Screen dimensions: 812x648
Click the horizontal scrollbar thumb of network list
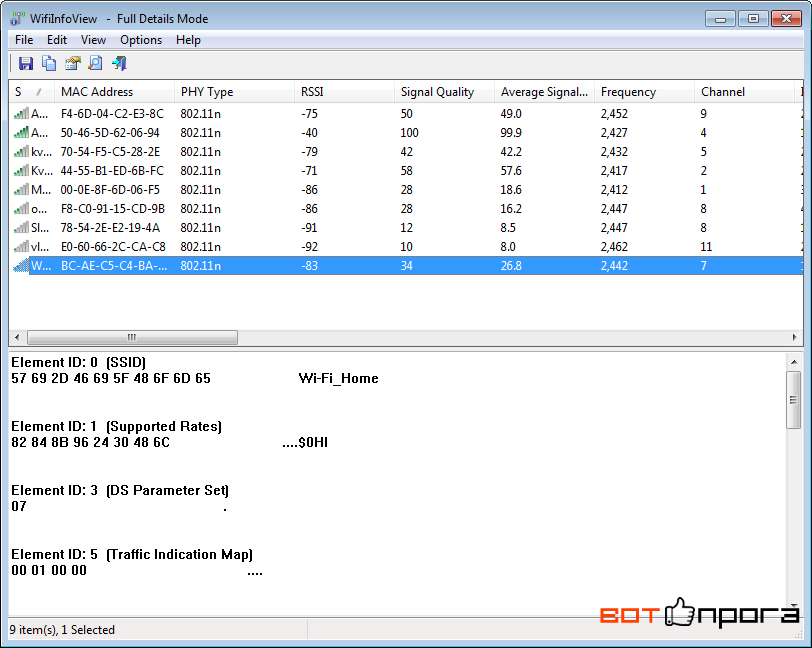click(132, 337)
